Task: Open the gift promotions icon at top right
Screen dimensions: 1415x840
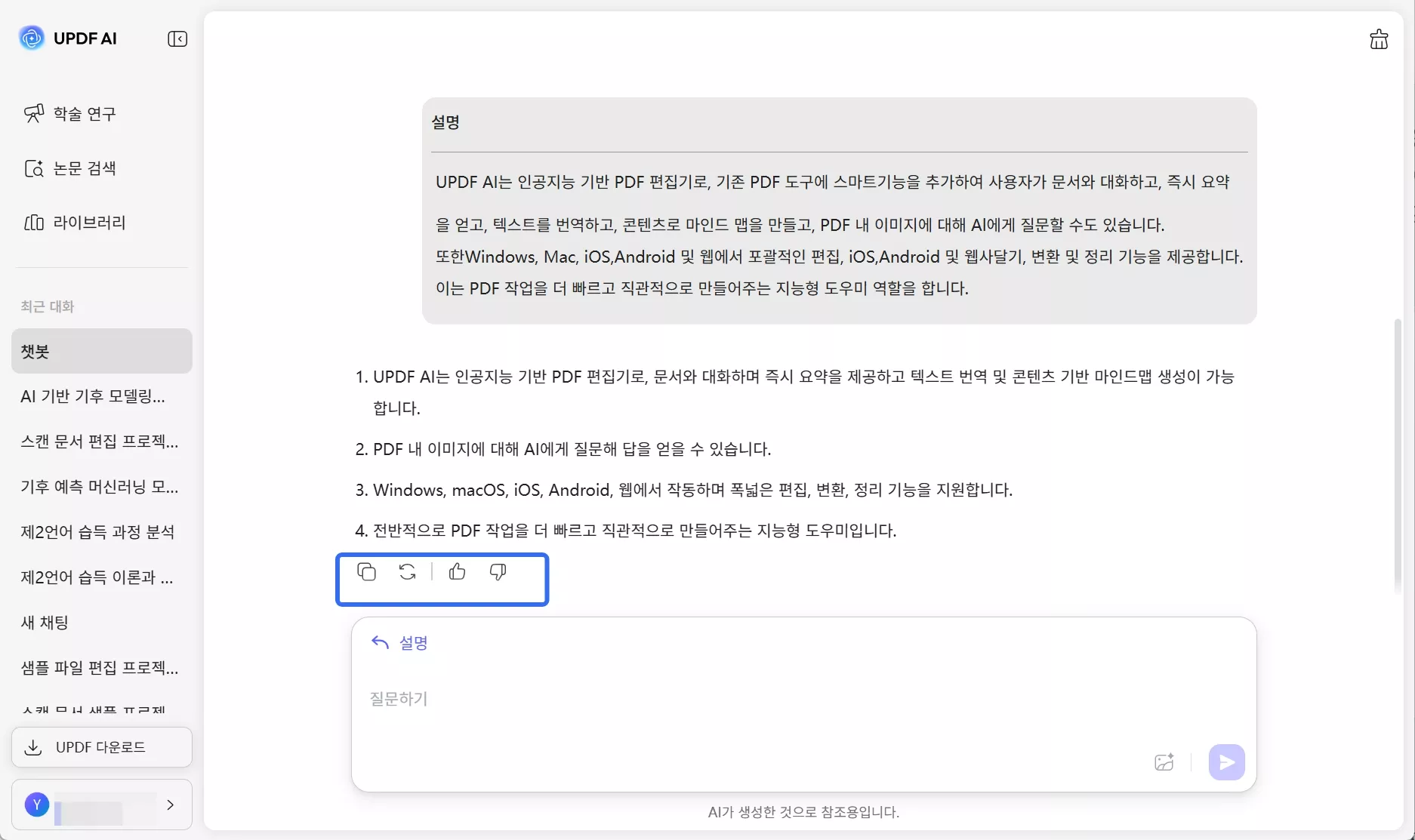Action: (1379, 39)
